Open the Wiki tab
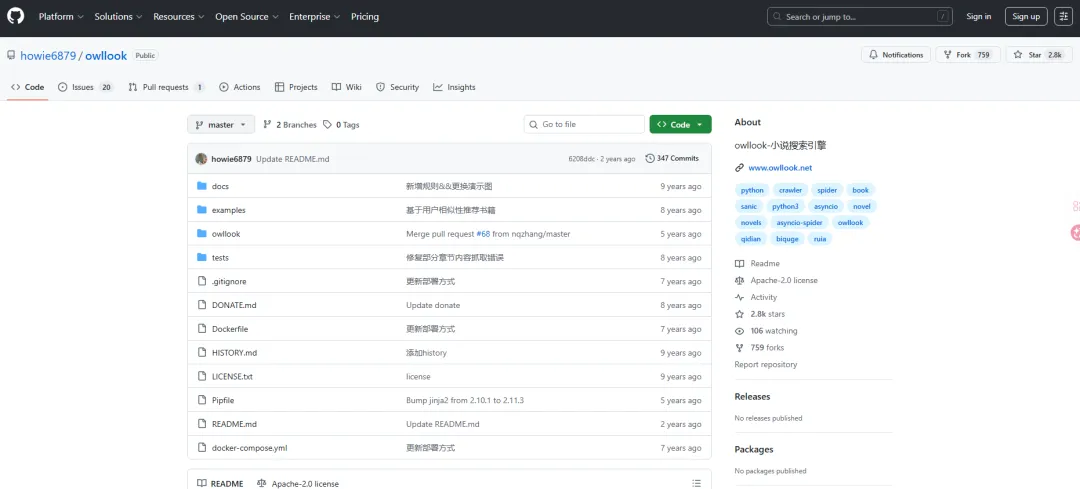Screen dimensions: 1080x489 click(346, 87)
